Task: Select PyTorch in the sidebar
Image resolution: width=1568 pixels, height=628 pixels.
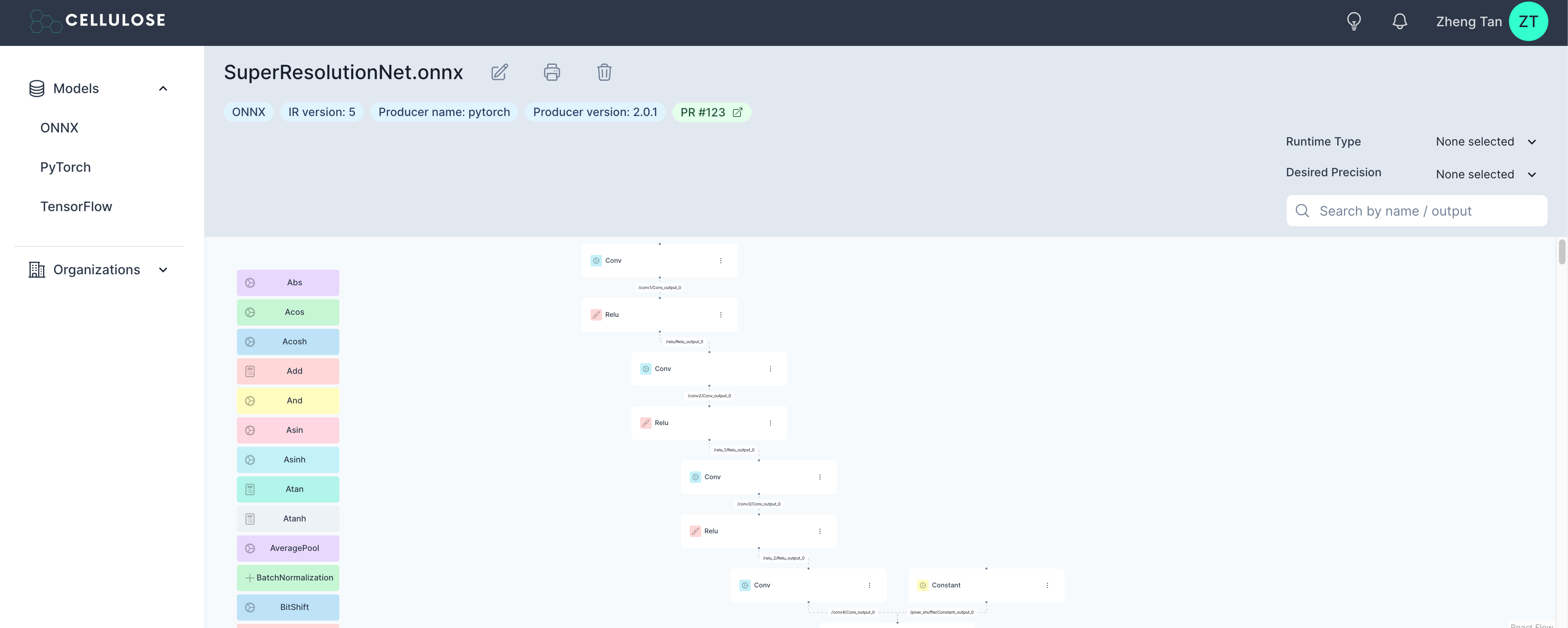Action: click(66, 168)
